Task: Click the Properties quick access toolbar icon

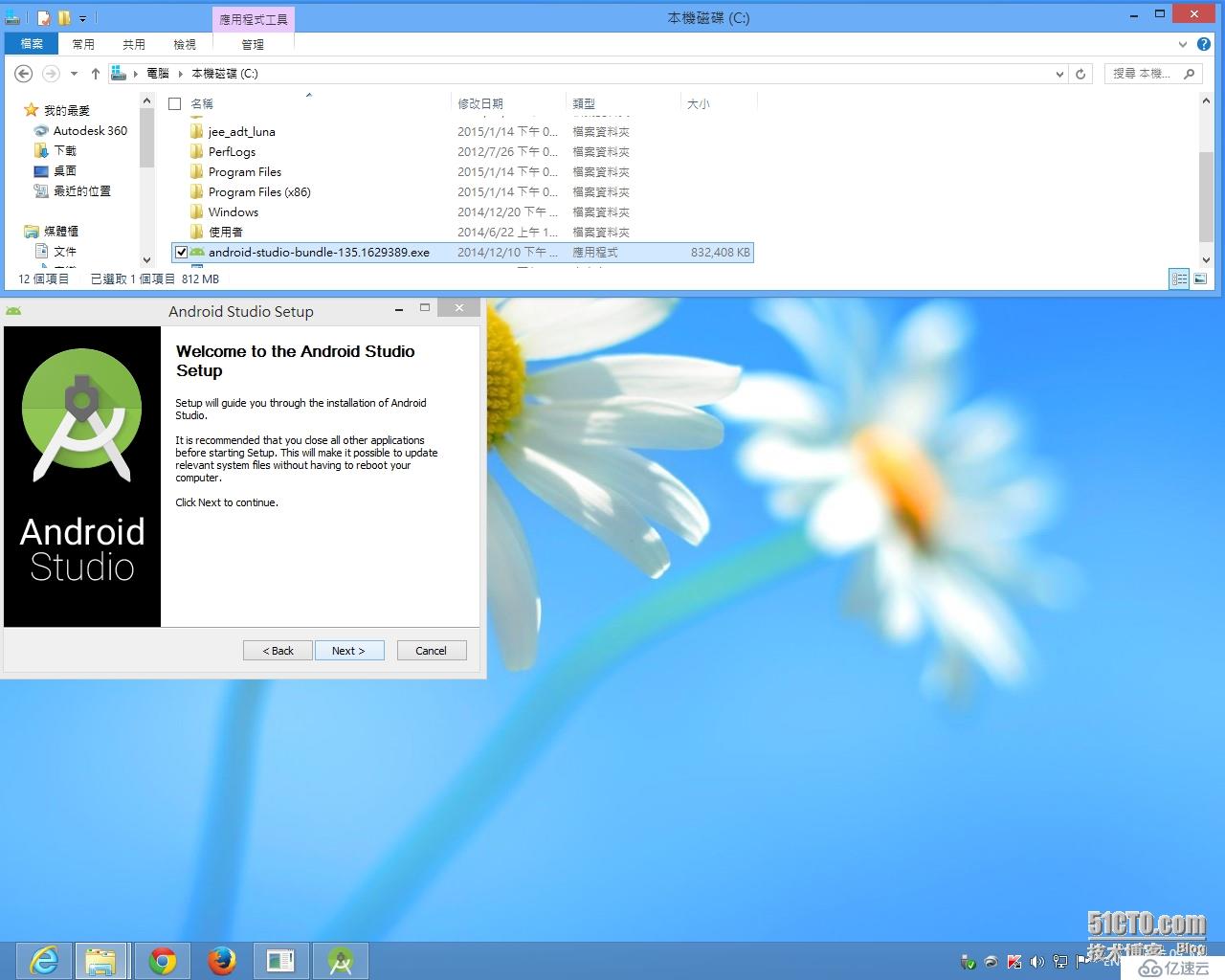Action: click(44, 18)
